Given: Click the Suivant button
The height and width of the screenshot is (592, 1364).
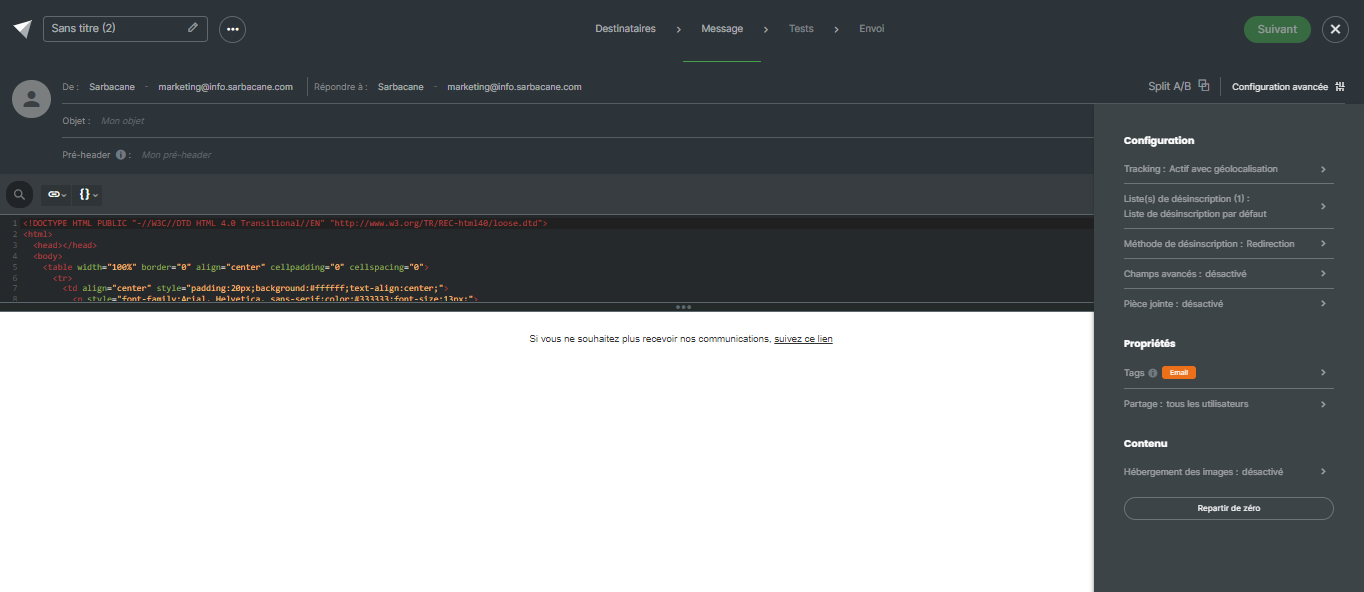Looking at the screenshot, I should [1277, 29].
